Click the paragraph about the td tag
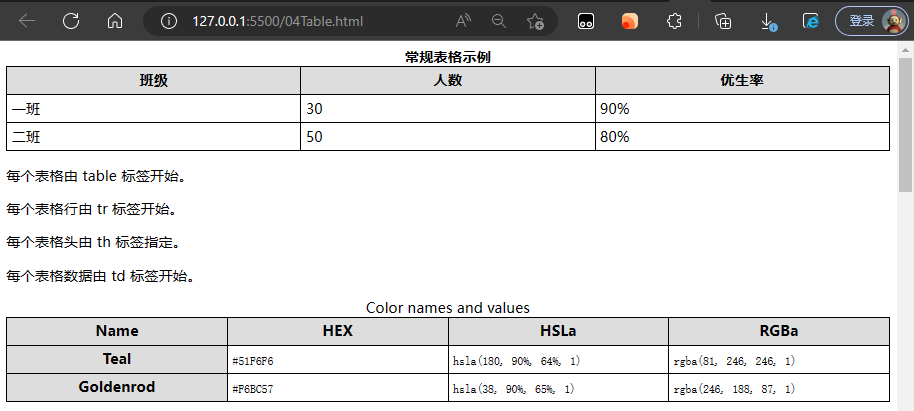 pyautogui.click(x=100, y=276)
